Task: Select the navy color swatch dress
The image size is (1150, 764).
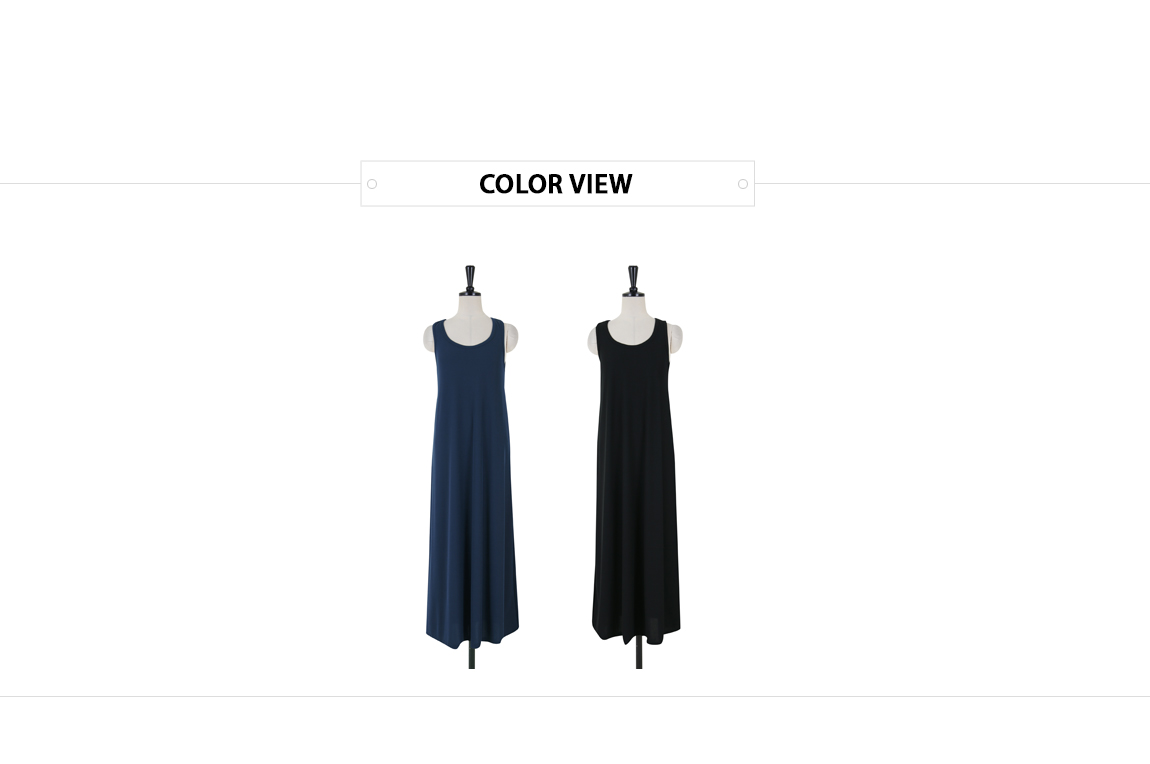Action: (x=472, y=468)
